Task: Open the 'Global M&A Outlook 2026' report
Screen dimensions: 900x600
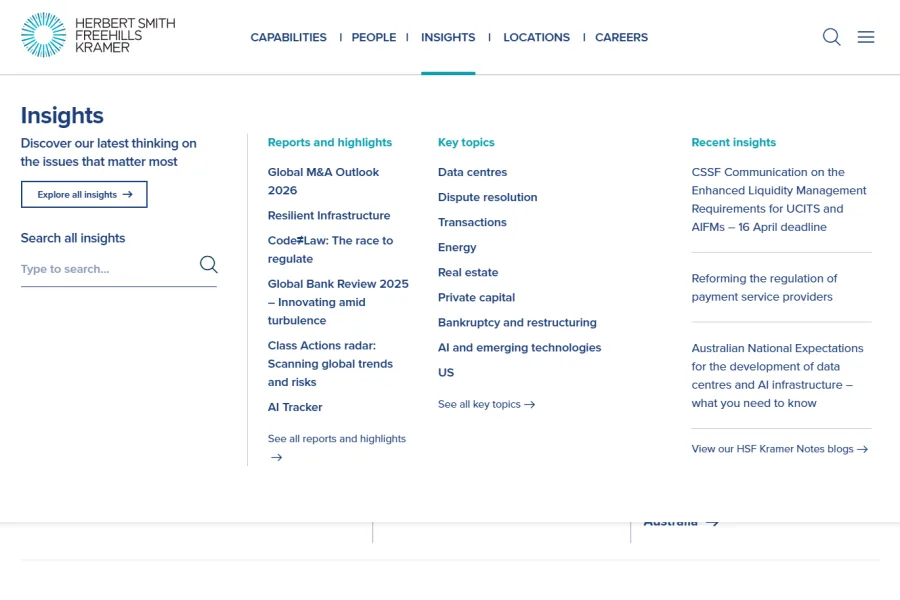Action: click(323, 181)
